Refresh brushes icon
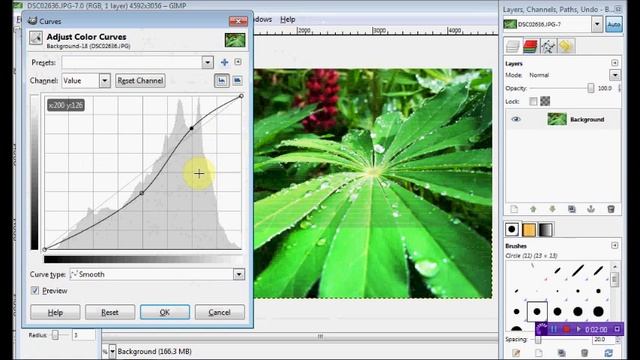Viewport: 640px width, 360px height. (609, 353)
